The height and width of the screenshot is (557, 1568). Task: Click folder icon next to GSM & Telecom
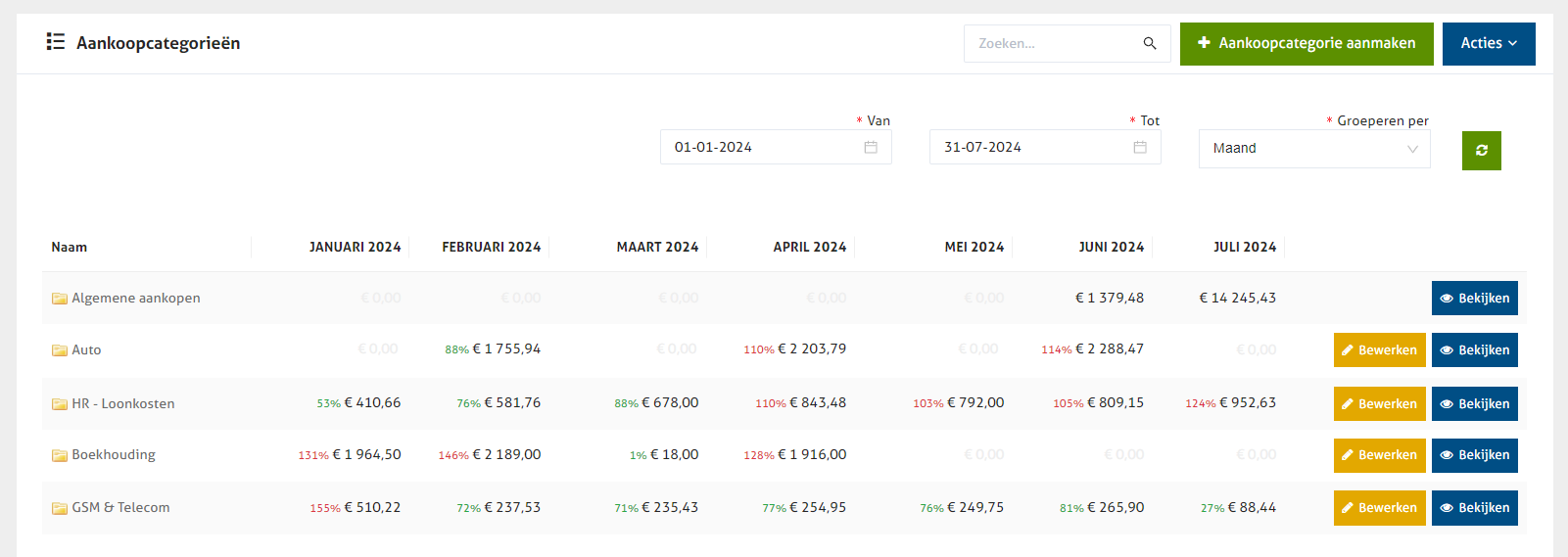pyautogui.click(x=60, y=508)
